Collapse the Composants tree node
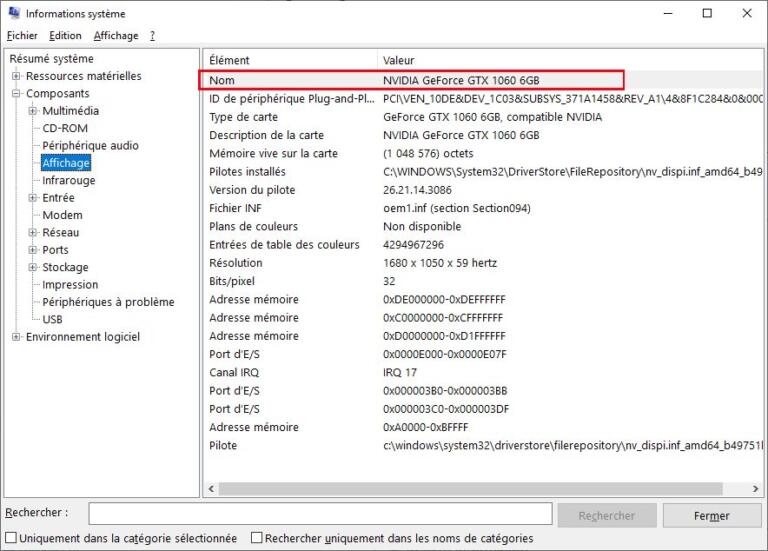768x551 pixels. click(x=16, y=94)
